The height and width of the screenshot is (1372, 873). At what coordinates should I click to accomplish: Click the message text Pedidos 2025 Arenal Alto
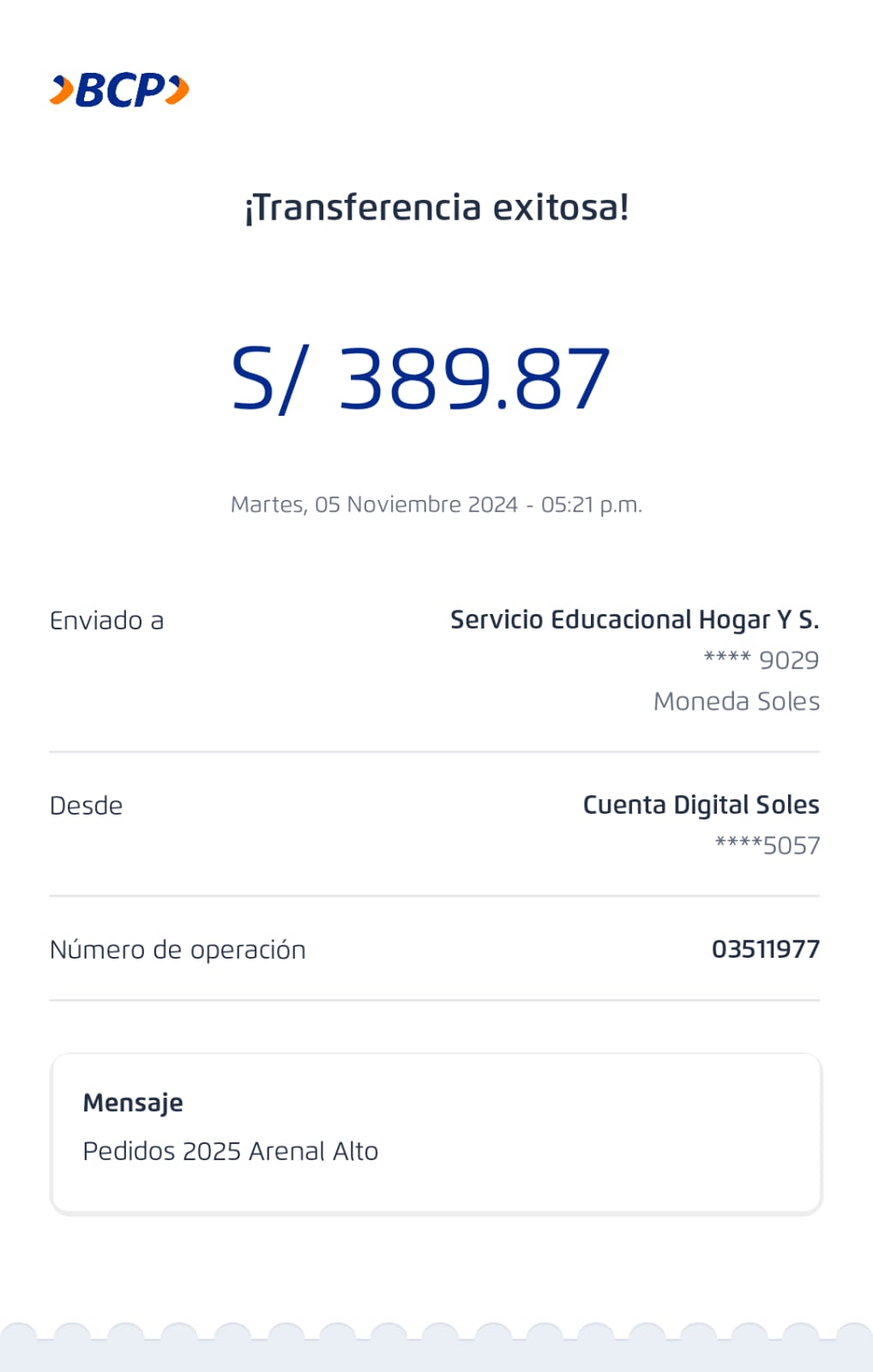click(x=231, y=1151)
